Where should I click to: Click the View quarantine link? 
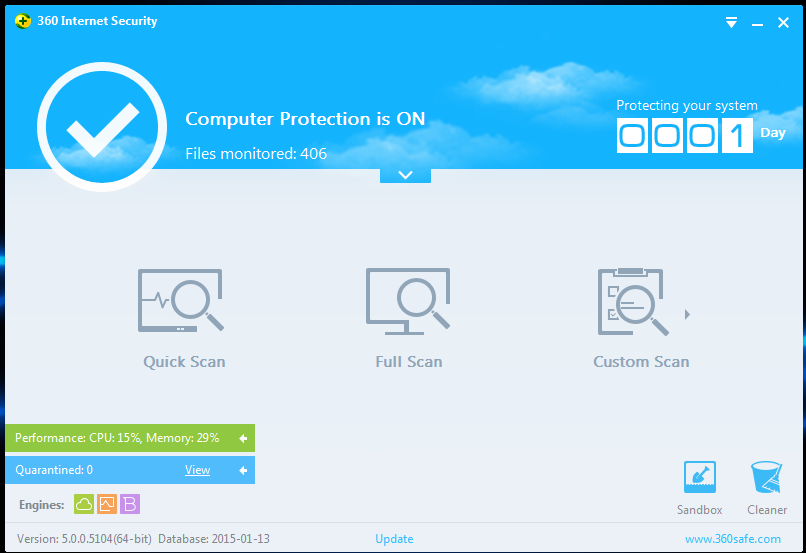tap(197, 470)
